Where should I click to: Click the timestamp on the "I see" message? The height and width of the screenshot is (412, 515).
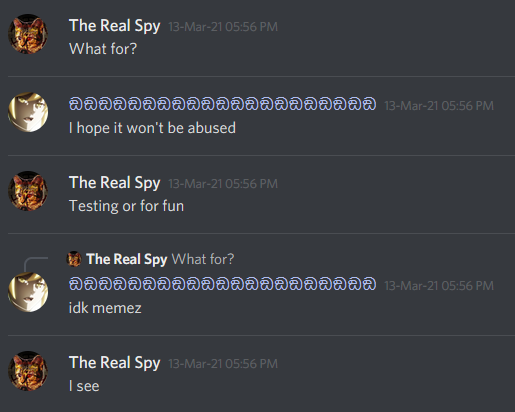[x=223, y=364]
